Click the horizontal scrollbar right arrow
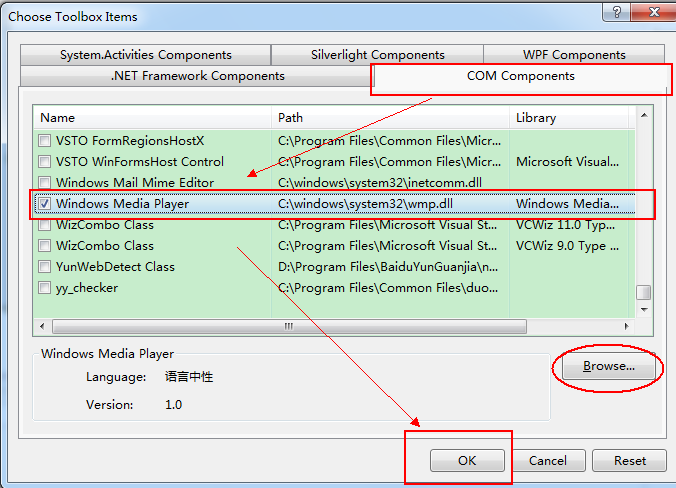The height and width of the screenshot is (488, 676). 626,326
